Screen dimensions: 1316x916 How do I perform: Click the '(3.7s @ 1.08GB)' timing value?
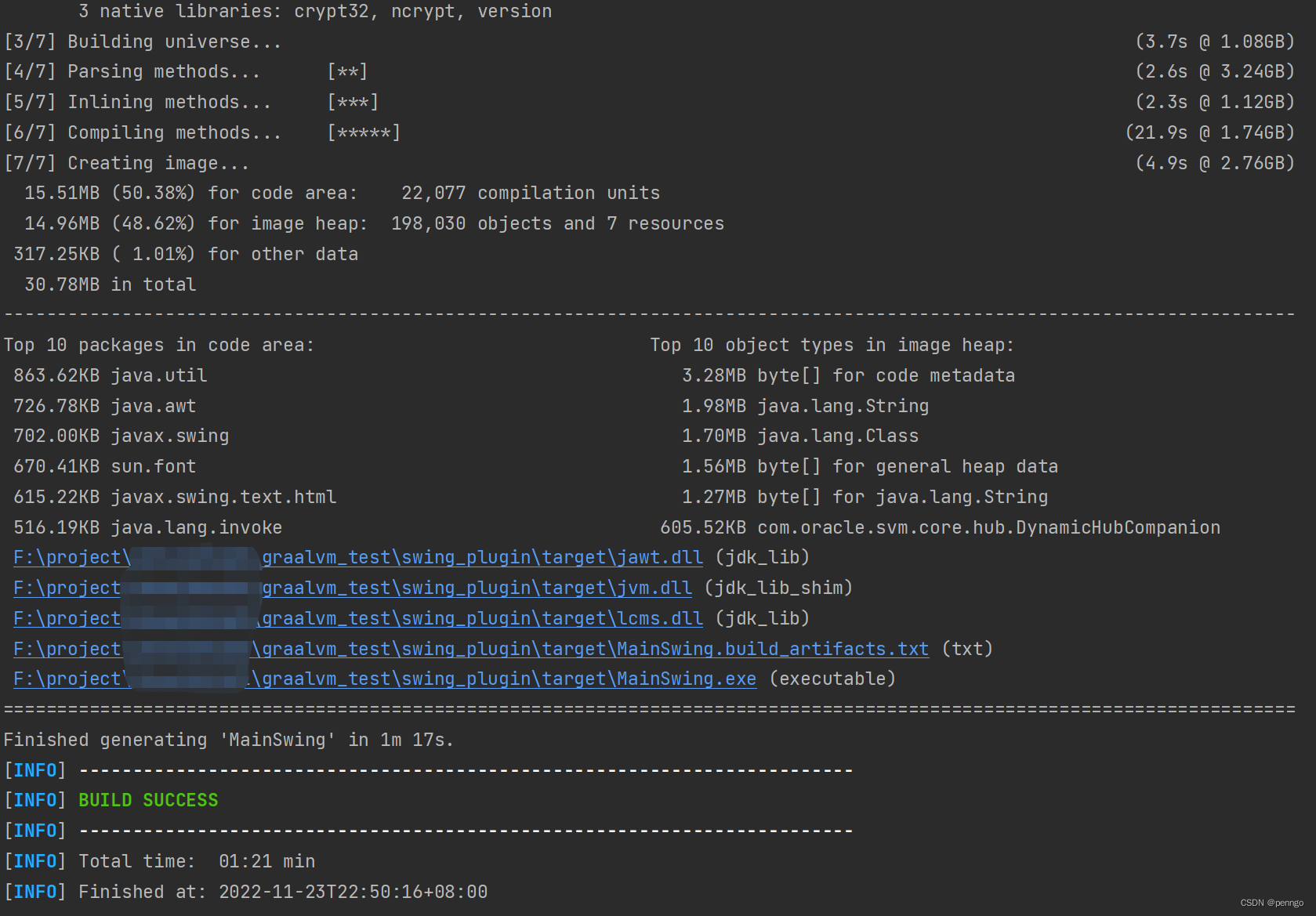pyautogui.click(x=1216, y=42)
